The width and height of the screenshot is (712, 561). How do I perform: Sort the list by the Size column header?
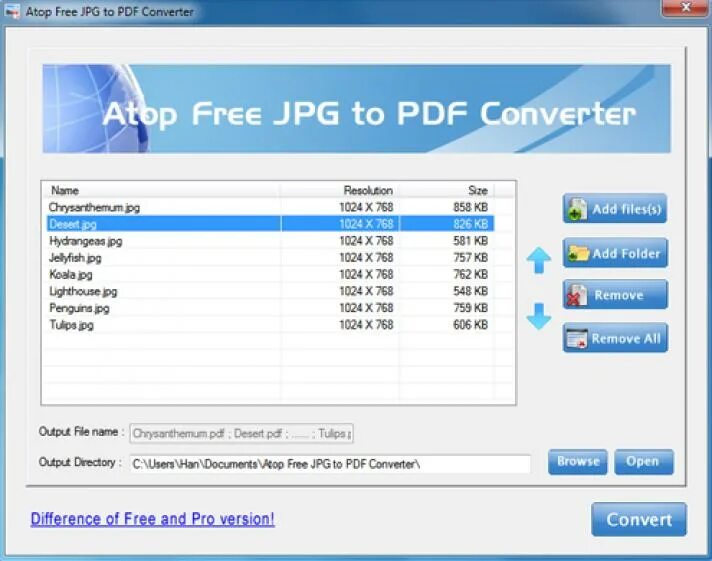(x=446, y=190)
